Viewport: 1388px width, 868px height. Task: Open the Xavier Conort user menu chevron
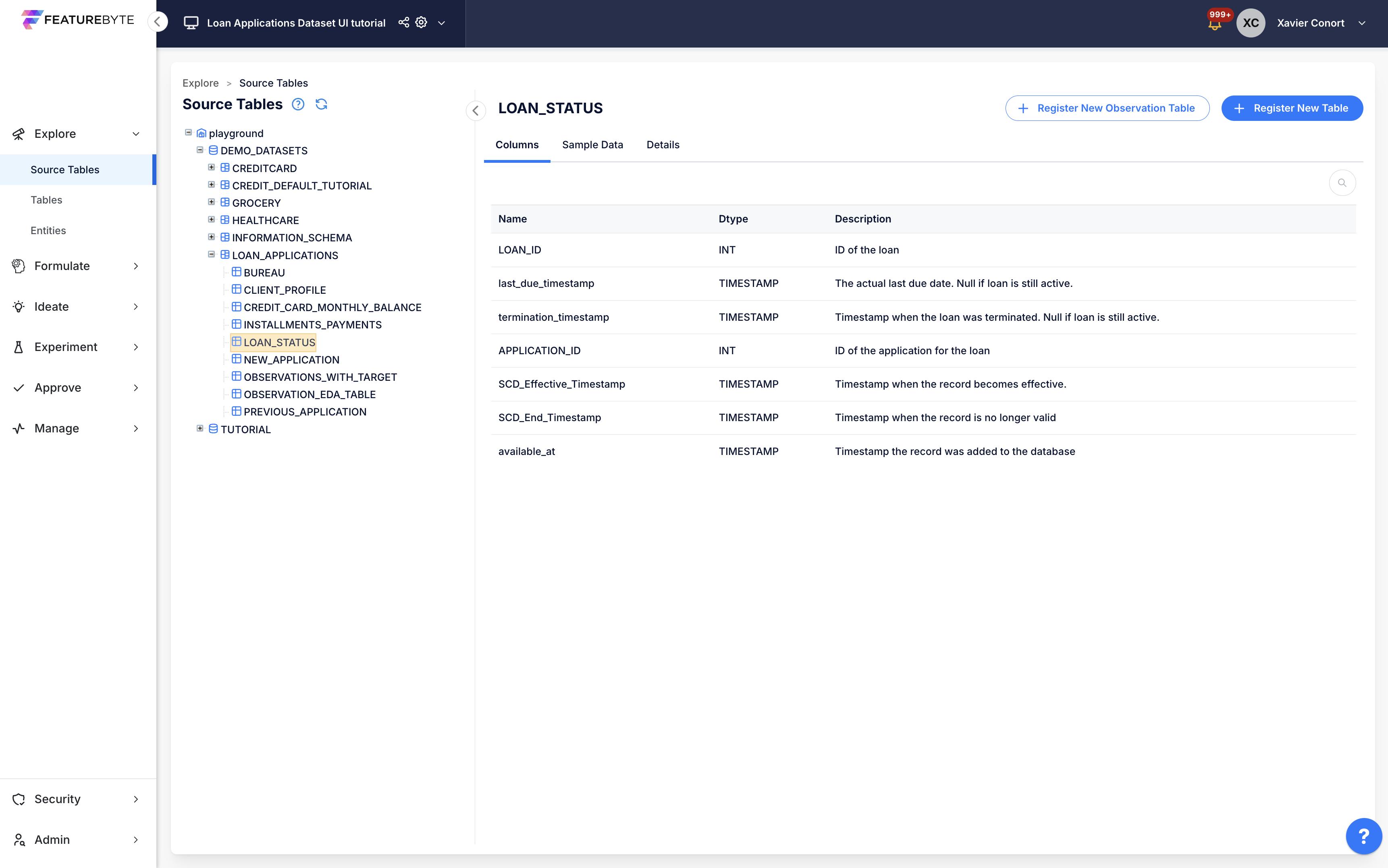[x=1361, y=23]
